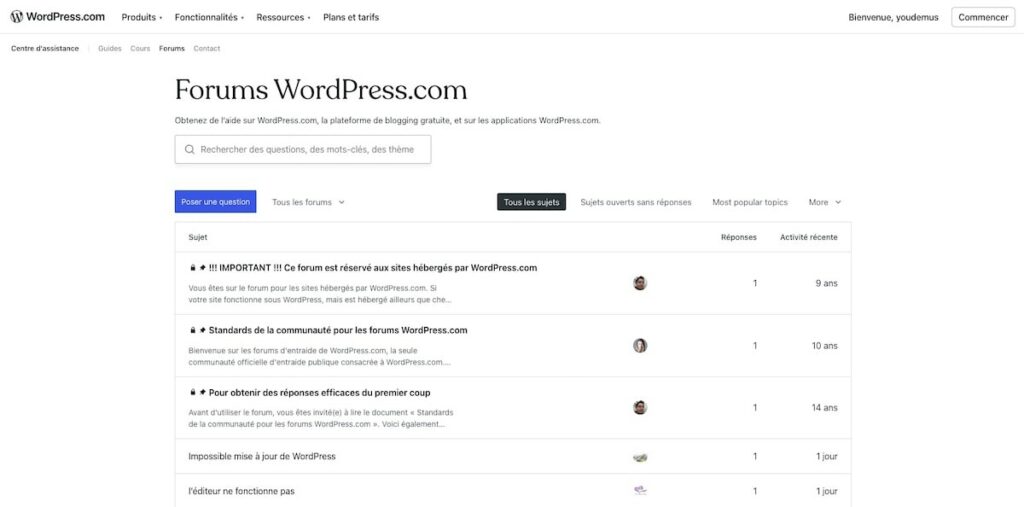Expand the Produits menu
The height and width of the screenshot is (507, 1024).
pos(142,18)
